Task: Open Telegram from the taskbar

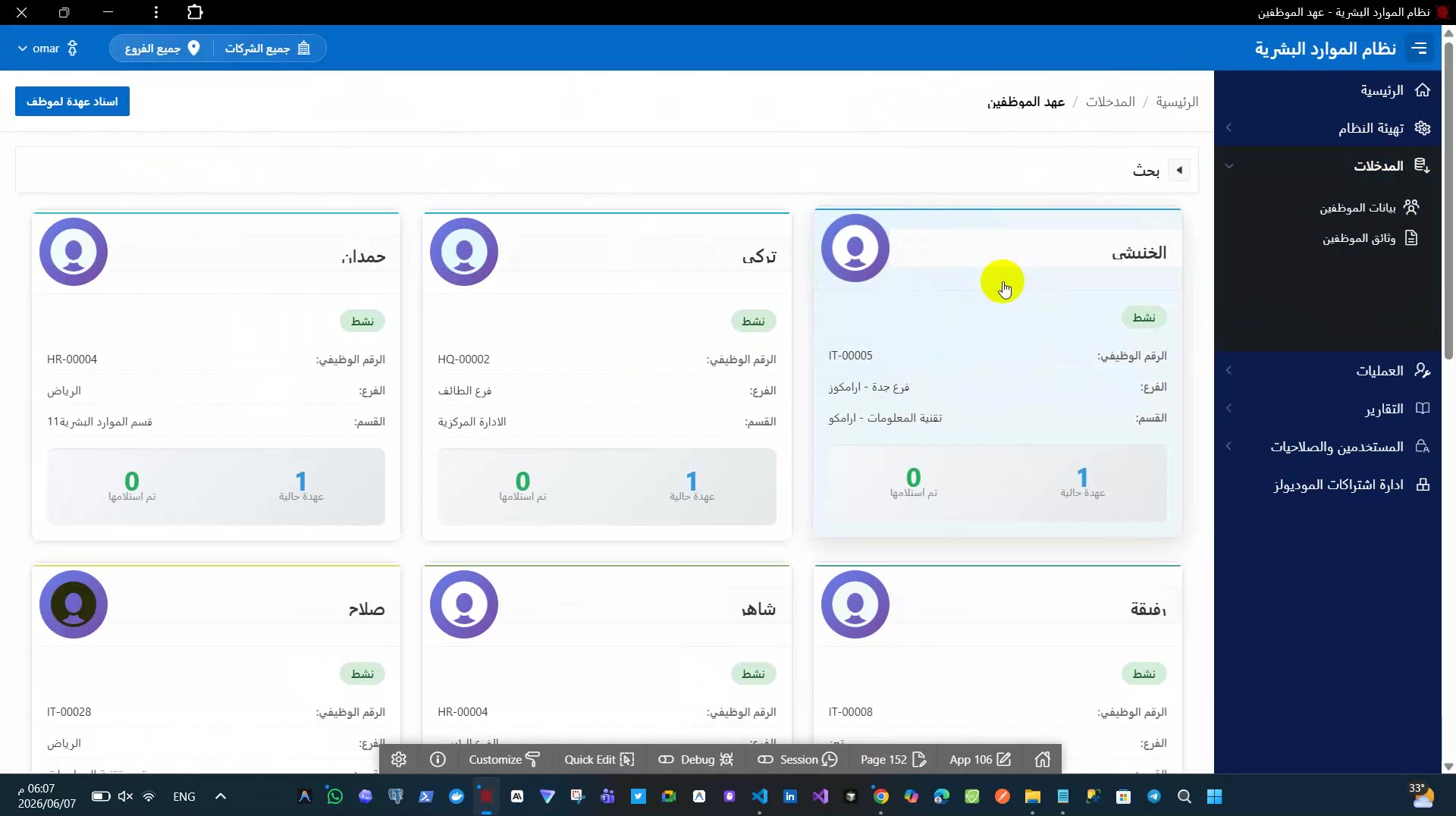Action: click(x=1153, y=796)
